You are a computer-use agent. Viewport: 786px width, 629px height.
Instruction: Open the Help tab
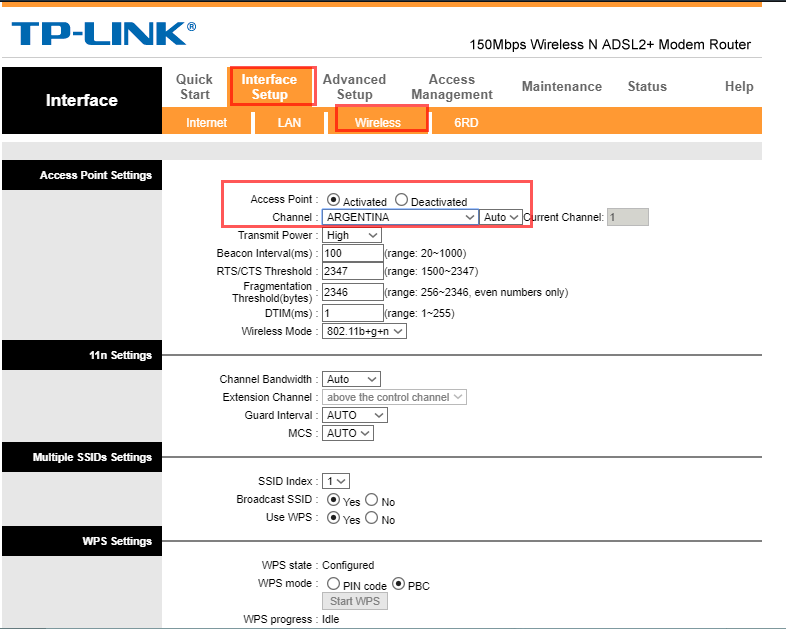pos(739,86)
